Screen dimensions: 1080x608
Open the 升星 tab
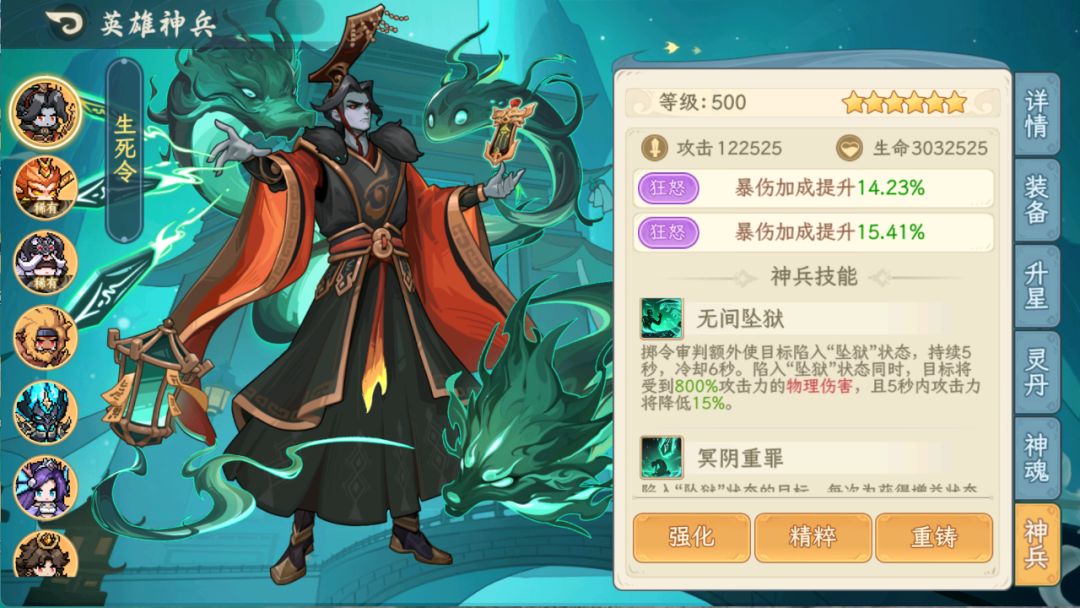tap(1037, 286)
